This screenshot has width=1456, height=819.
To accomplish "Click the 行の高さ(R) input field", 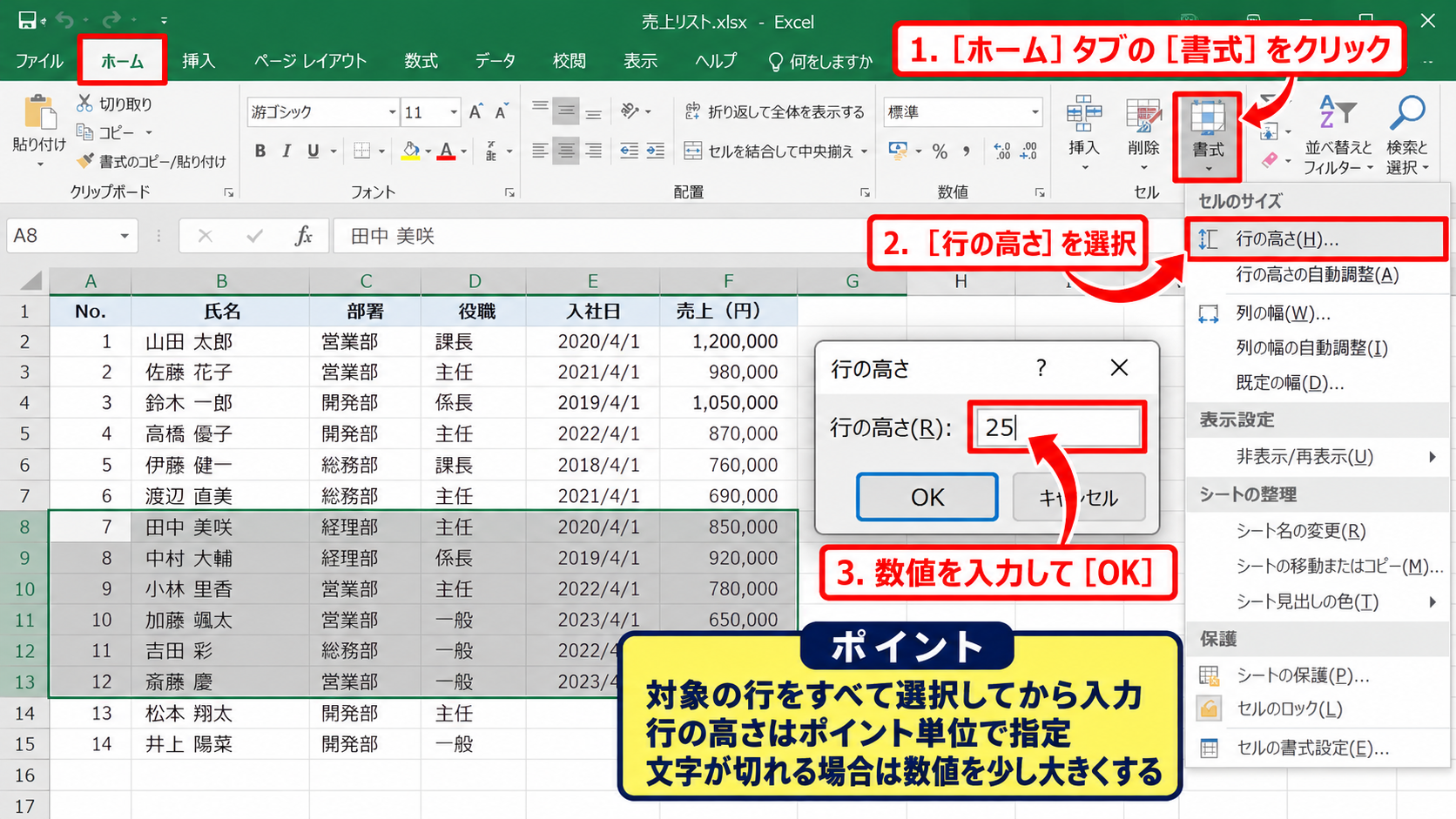I will (x=1057, y=427).
